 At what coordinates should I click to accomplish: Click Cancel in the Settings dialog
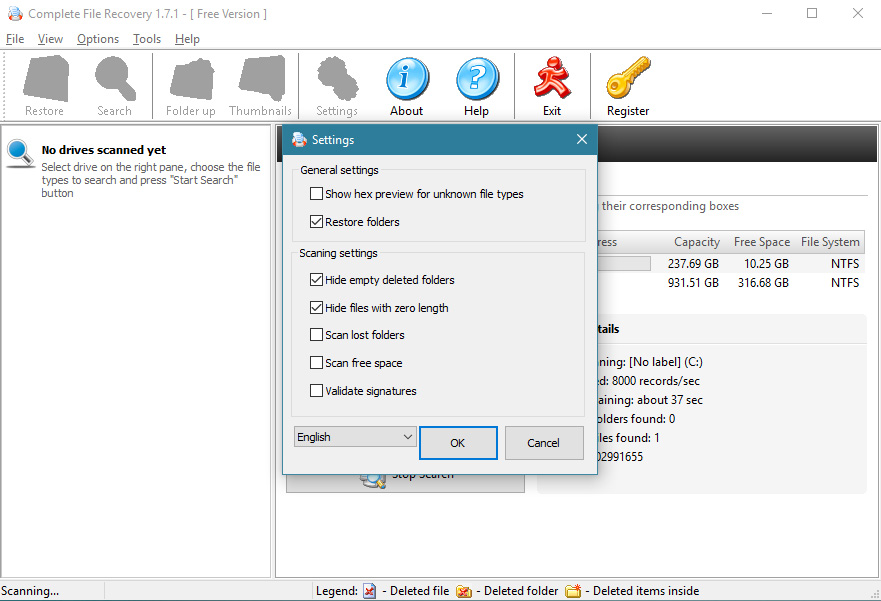pos(543,443)
